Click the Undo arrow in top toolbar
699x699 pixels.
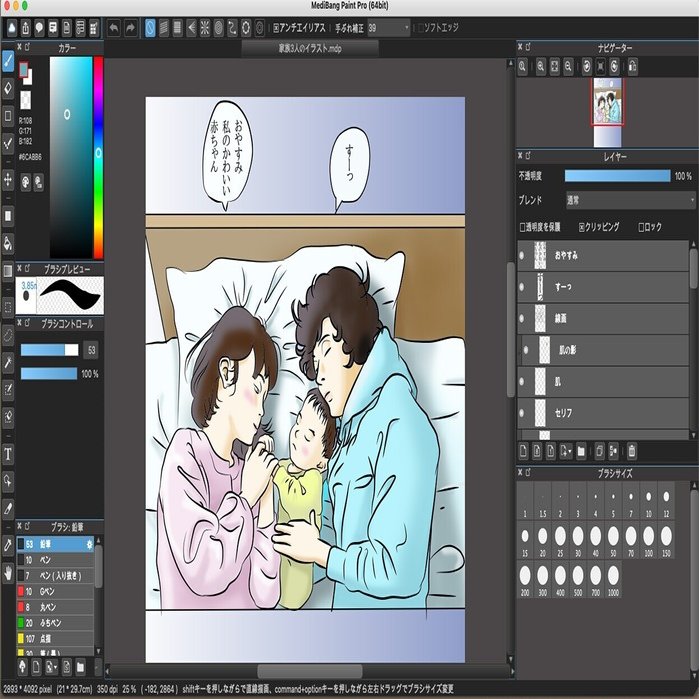click(x=114, y=28)
